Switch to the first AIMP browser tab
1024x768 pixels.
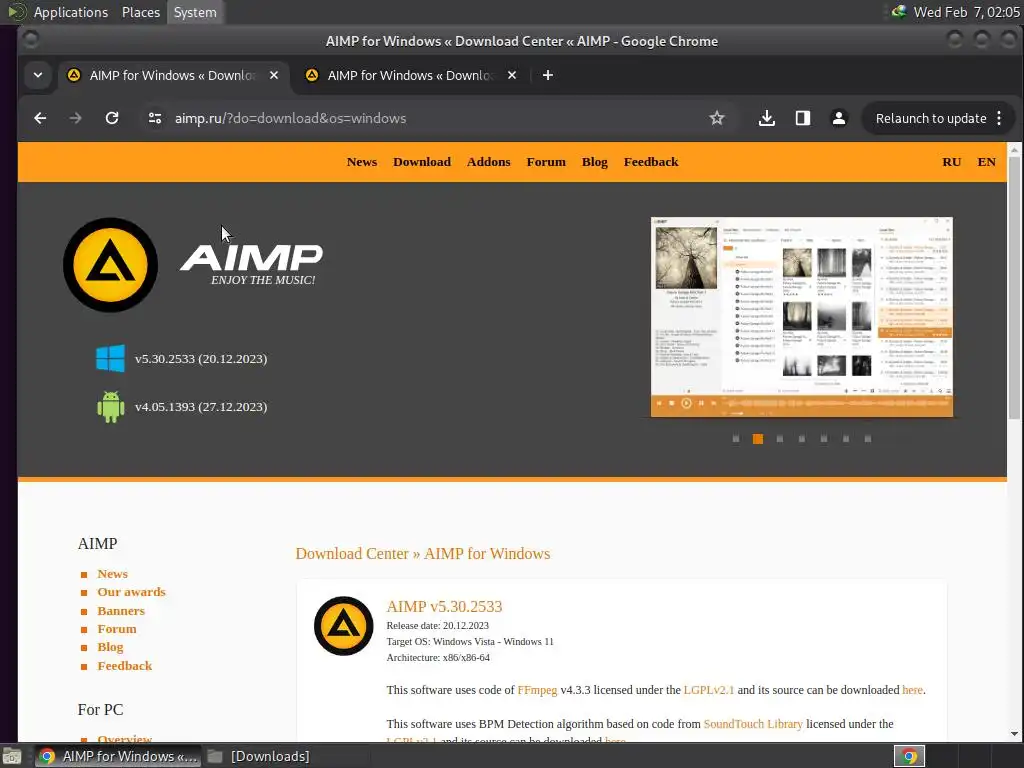pyautogui.click(x=173, y=75)
